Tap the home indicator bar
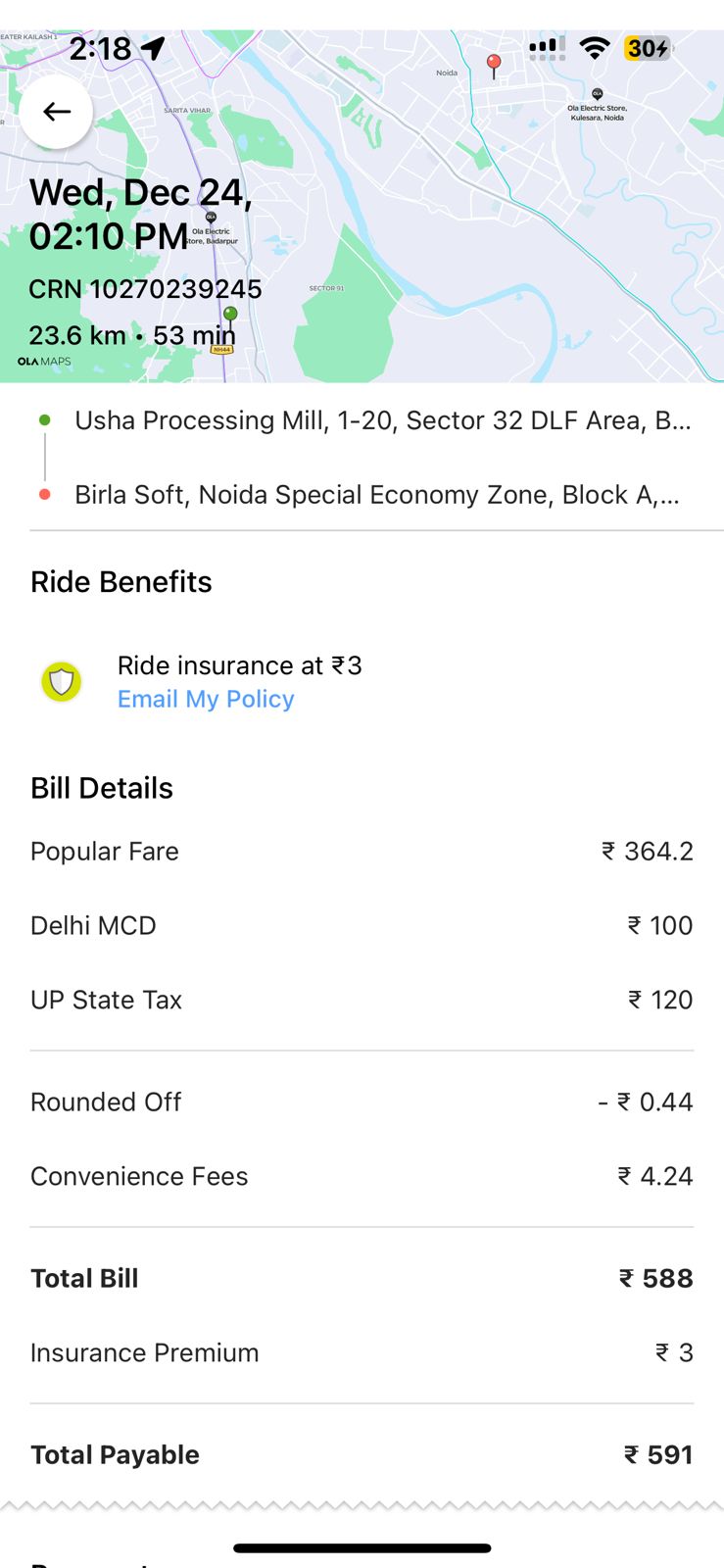 pos(362,1548)
